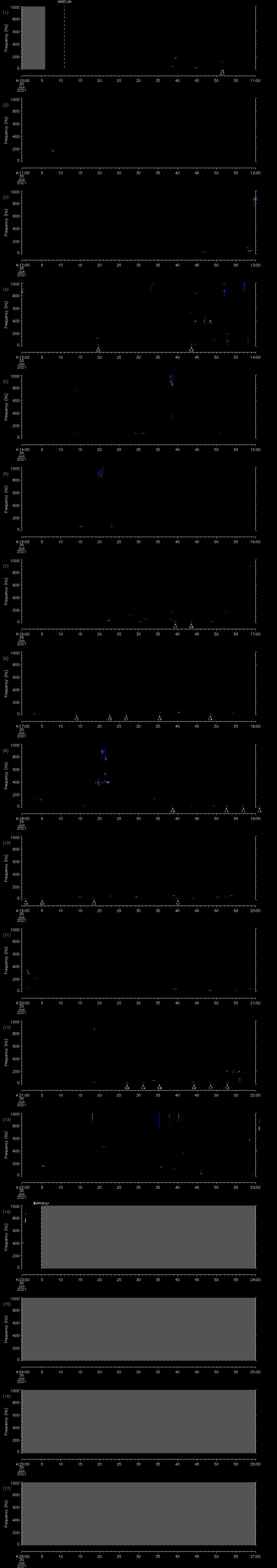Click the gray no-data area of panel (15)
Screen dimensions: 277x1568
click(138, 1329)
